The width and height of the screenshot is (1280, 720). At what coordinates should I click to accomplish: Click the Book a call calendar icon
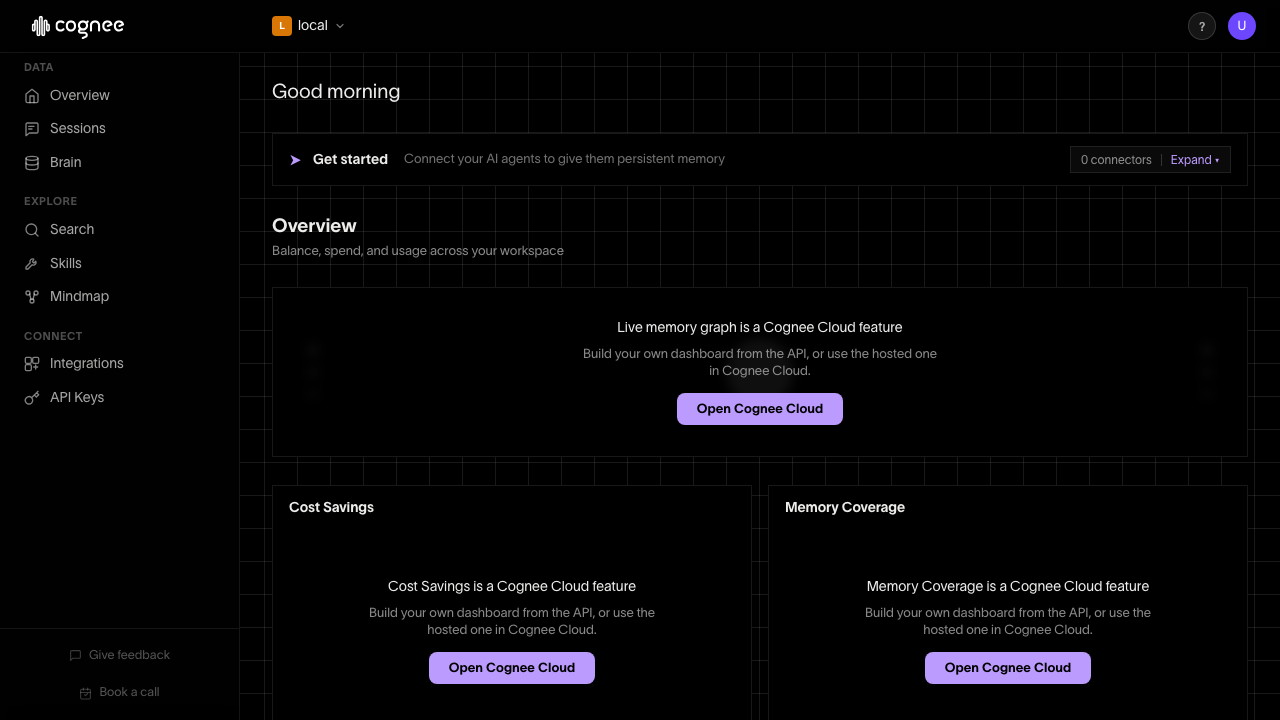point(85,693)
